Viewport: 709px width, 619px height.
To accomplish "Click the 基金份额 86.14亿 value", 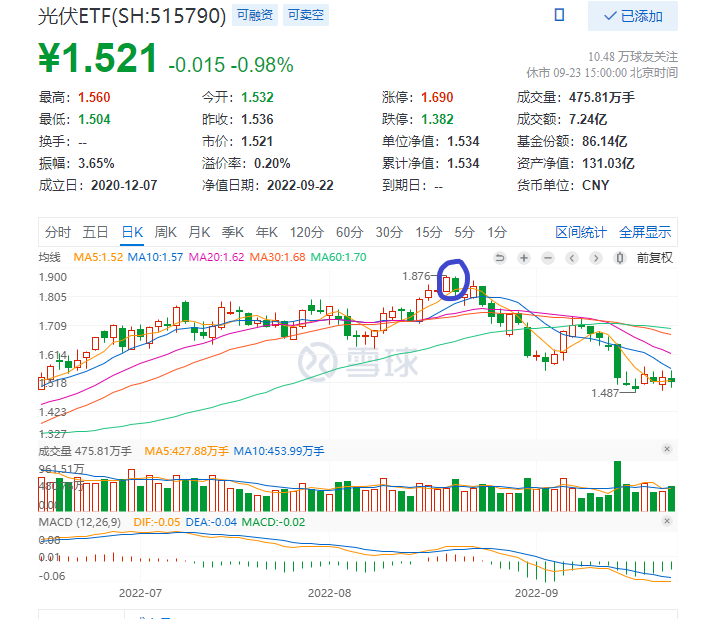I will 605,141.
